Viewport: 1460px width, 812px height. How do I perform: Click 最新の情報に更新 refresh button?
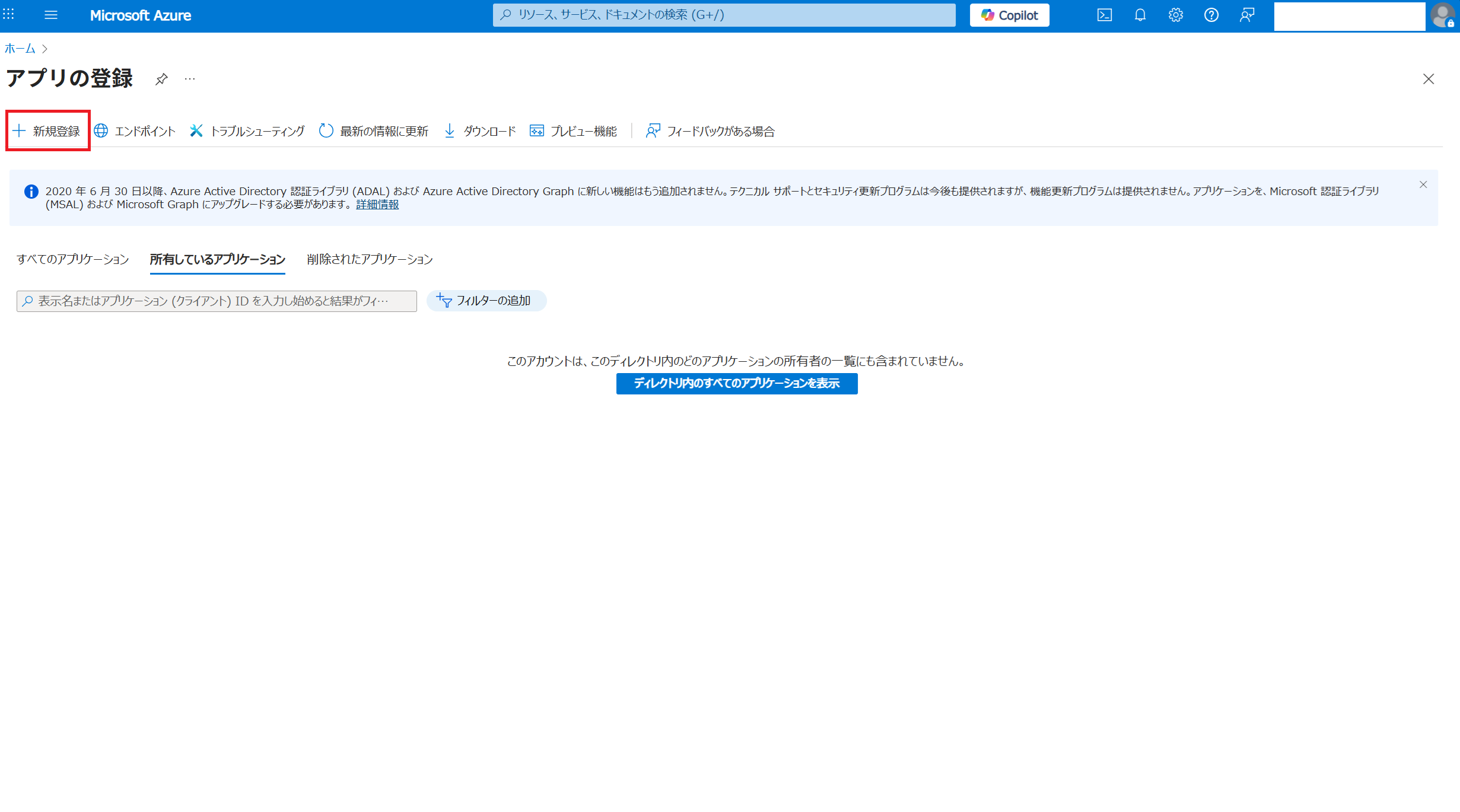tap(374, 131)
